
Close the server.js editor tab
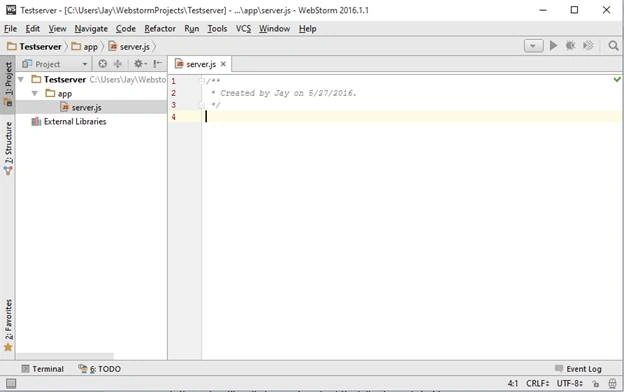point(223,64)
